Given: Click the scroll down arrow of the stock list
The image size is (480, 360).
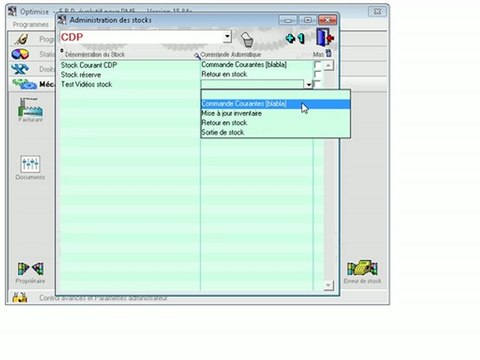Looking at the screenshot, I should 328,285.
